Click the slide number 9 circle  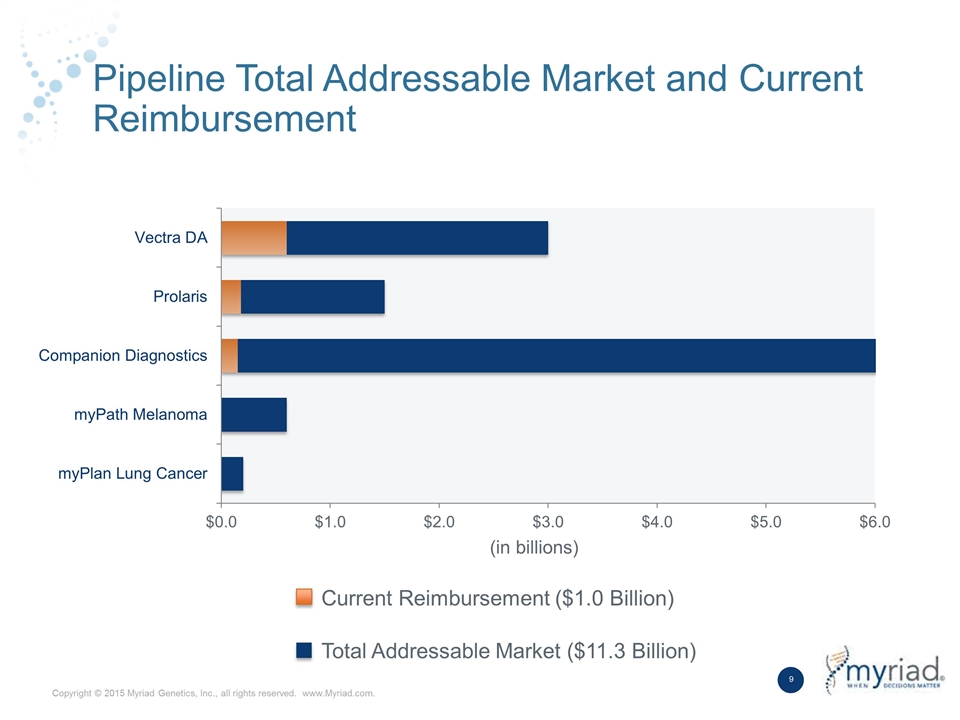[x=790, y=680]
